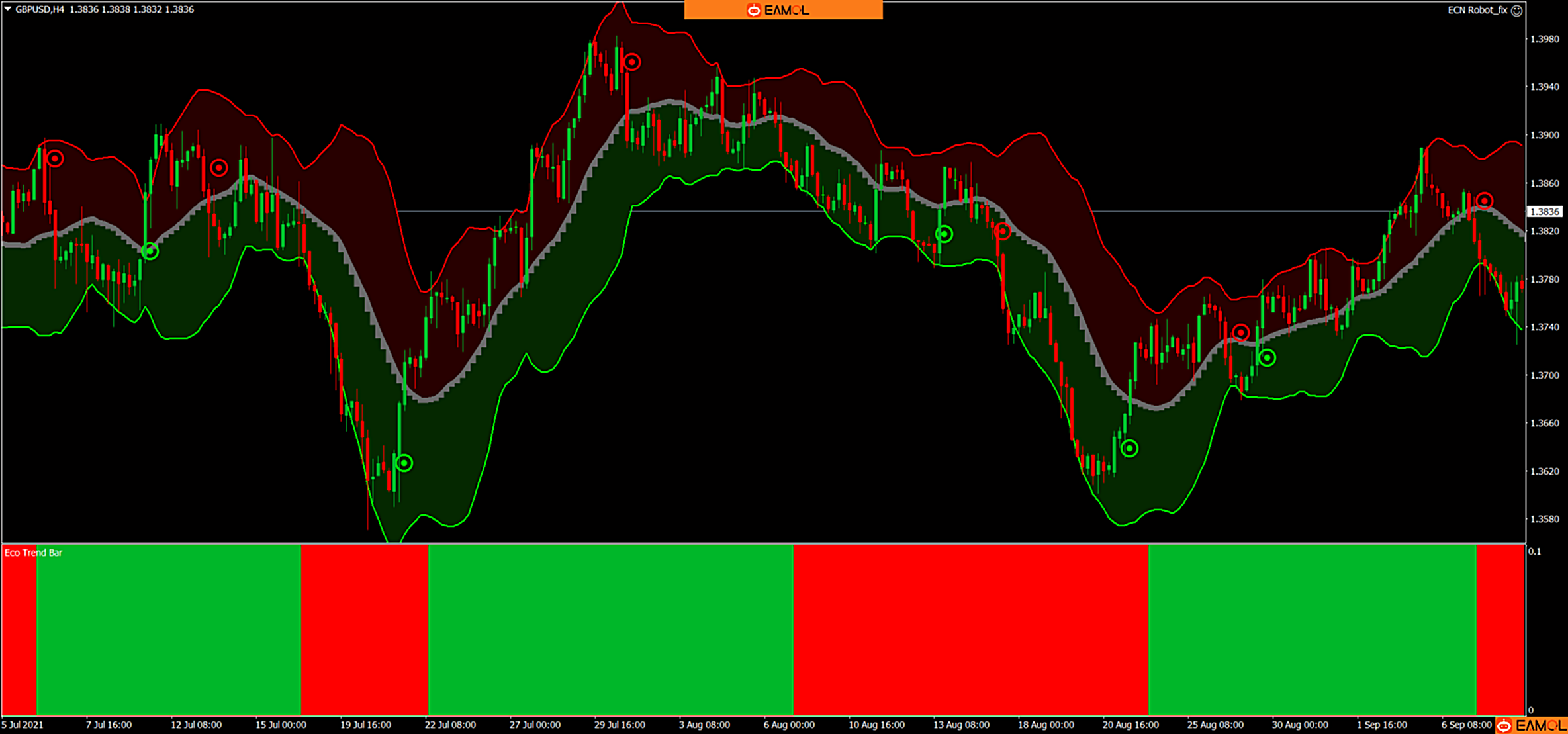Image resolution: width=1568 pixels, height=734 pixels.
Task: Click the 20 Aug 16:00 time label
Action: pyautogui.click(x=1130, y=725)
